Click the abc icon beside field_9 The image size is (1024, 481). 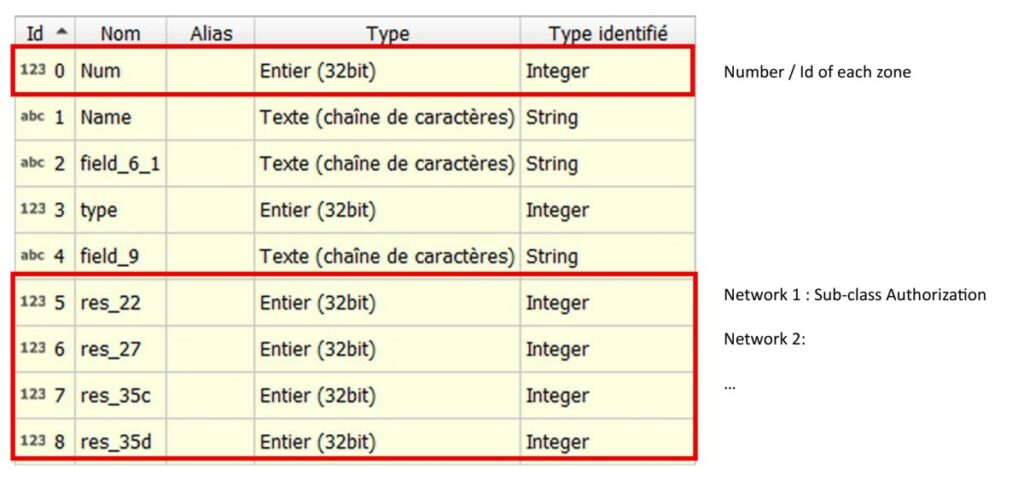tap(33, 256)
